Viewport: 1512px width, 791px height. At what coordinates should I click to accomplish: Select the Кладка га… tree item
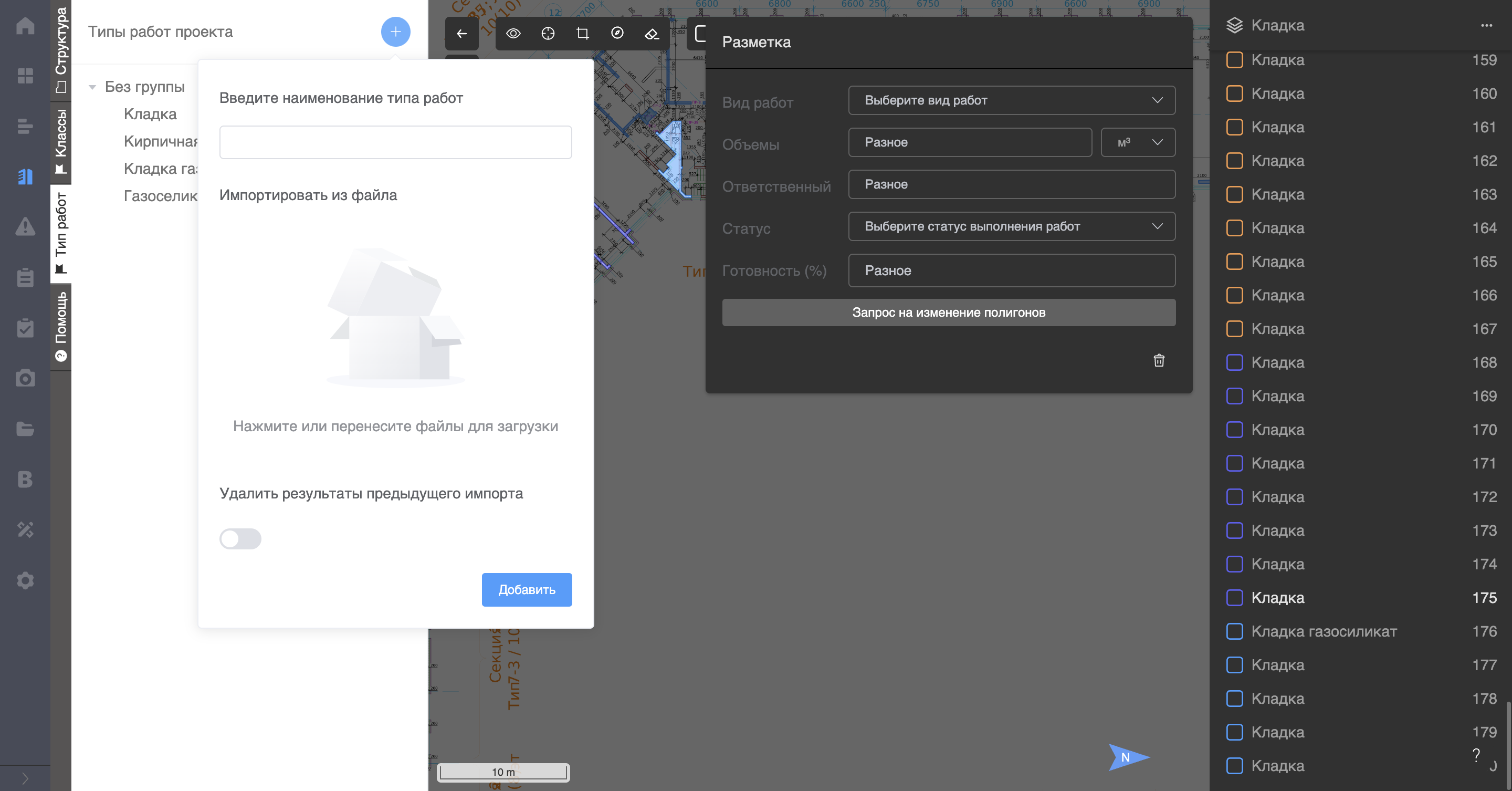click(161, 169)
